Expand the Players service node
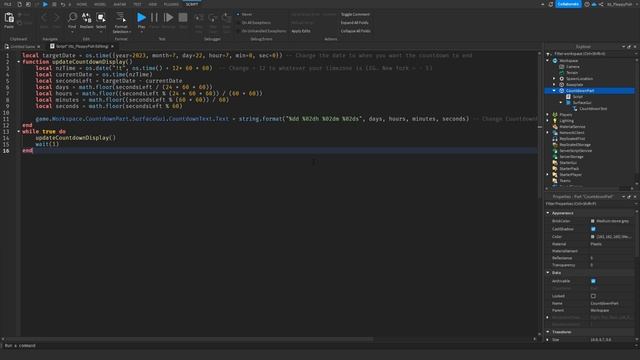Image resolution: width=640 pixels, height=360 pixels. click(548, 115)
